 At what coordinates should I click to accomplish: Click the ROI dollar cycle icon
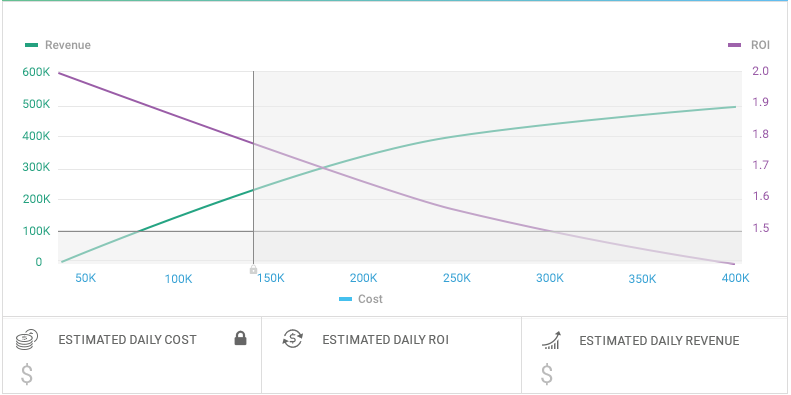coord(293,338)
